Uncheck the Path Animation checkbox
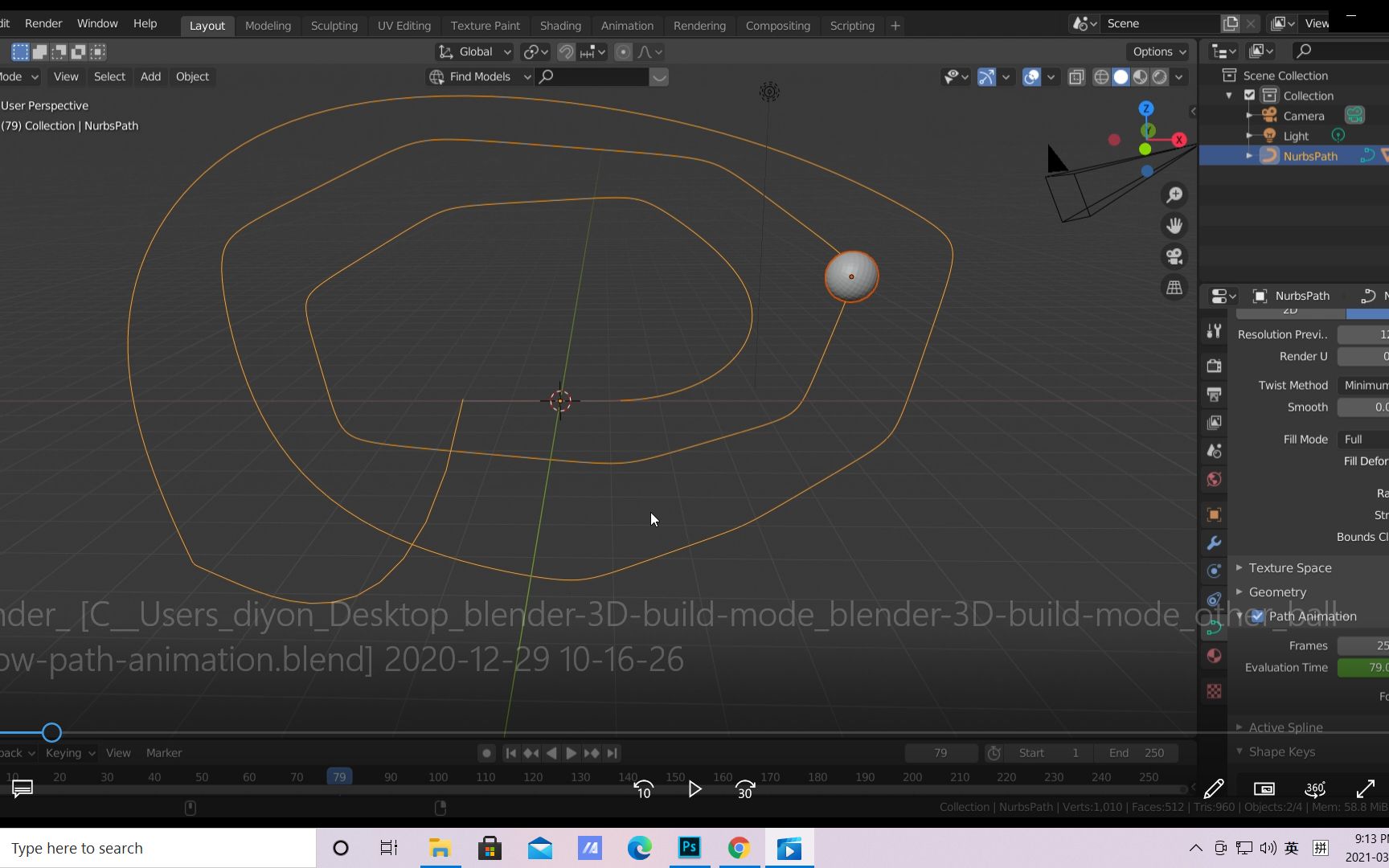This screenshot has width=1389, height=868. tap(1258, 616)
